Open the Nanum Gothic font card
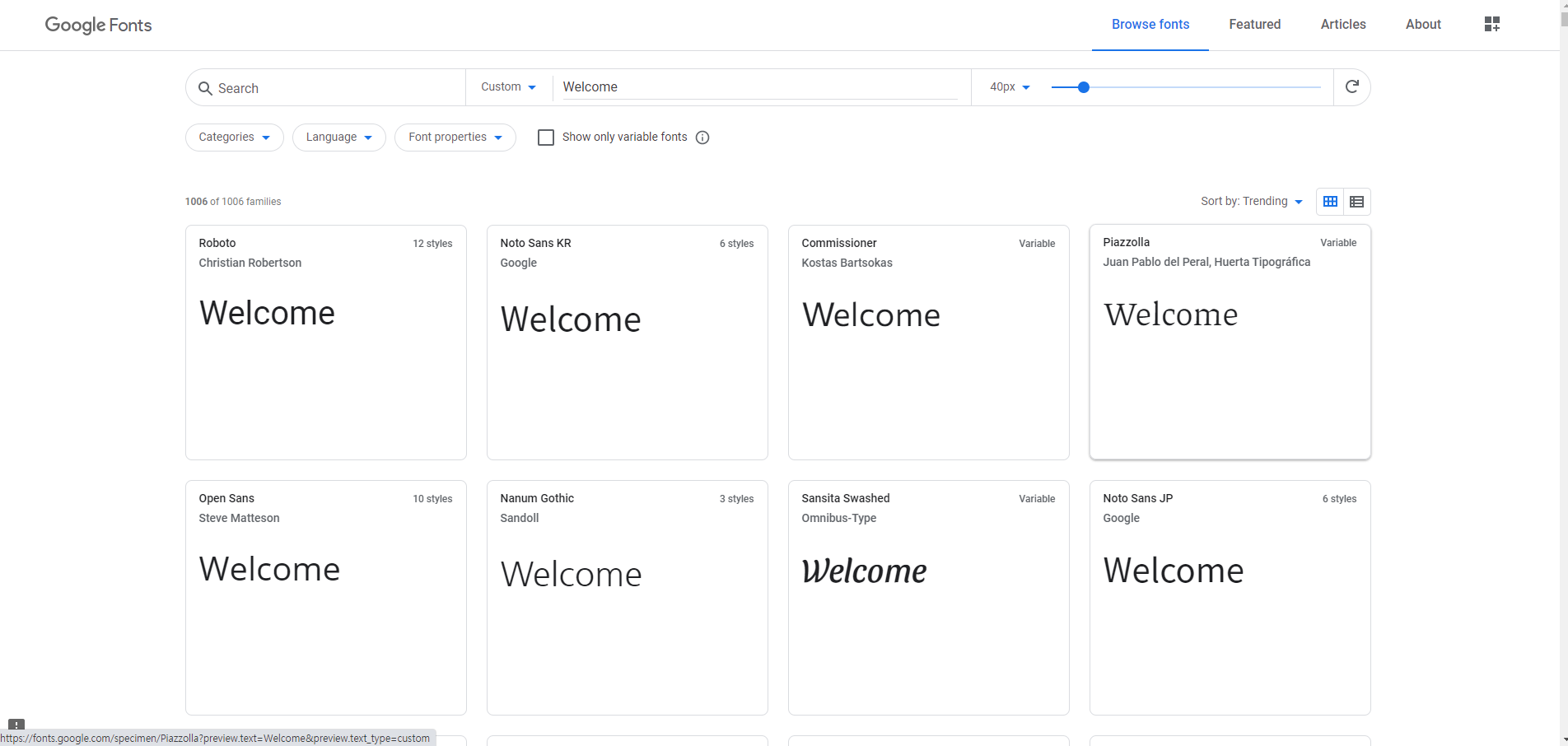Image resolution: width=1568 pixels, height=746 pixels. point(628,598)
